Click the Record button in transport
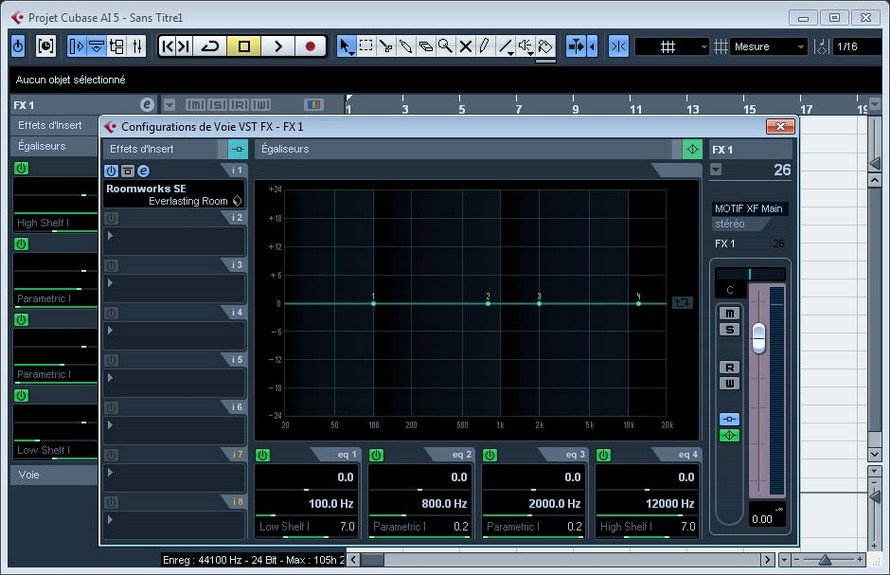The height and width of the screenshot is (575, 890). pos(310,46)
